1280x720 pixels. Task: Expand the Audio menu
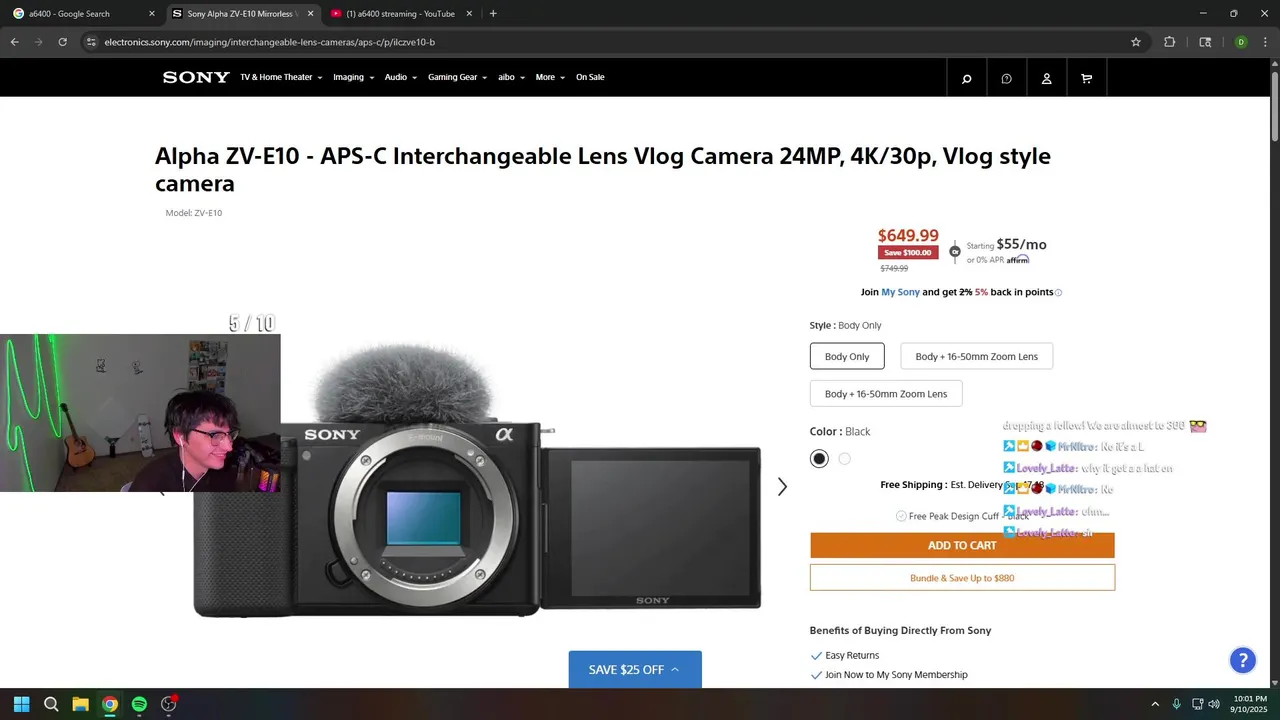(x=401, y=77)
